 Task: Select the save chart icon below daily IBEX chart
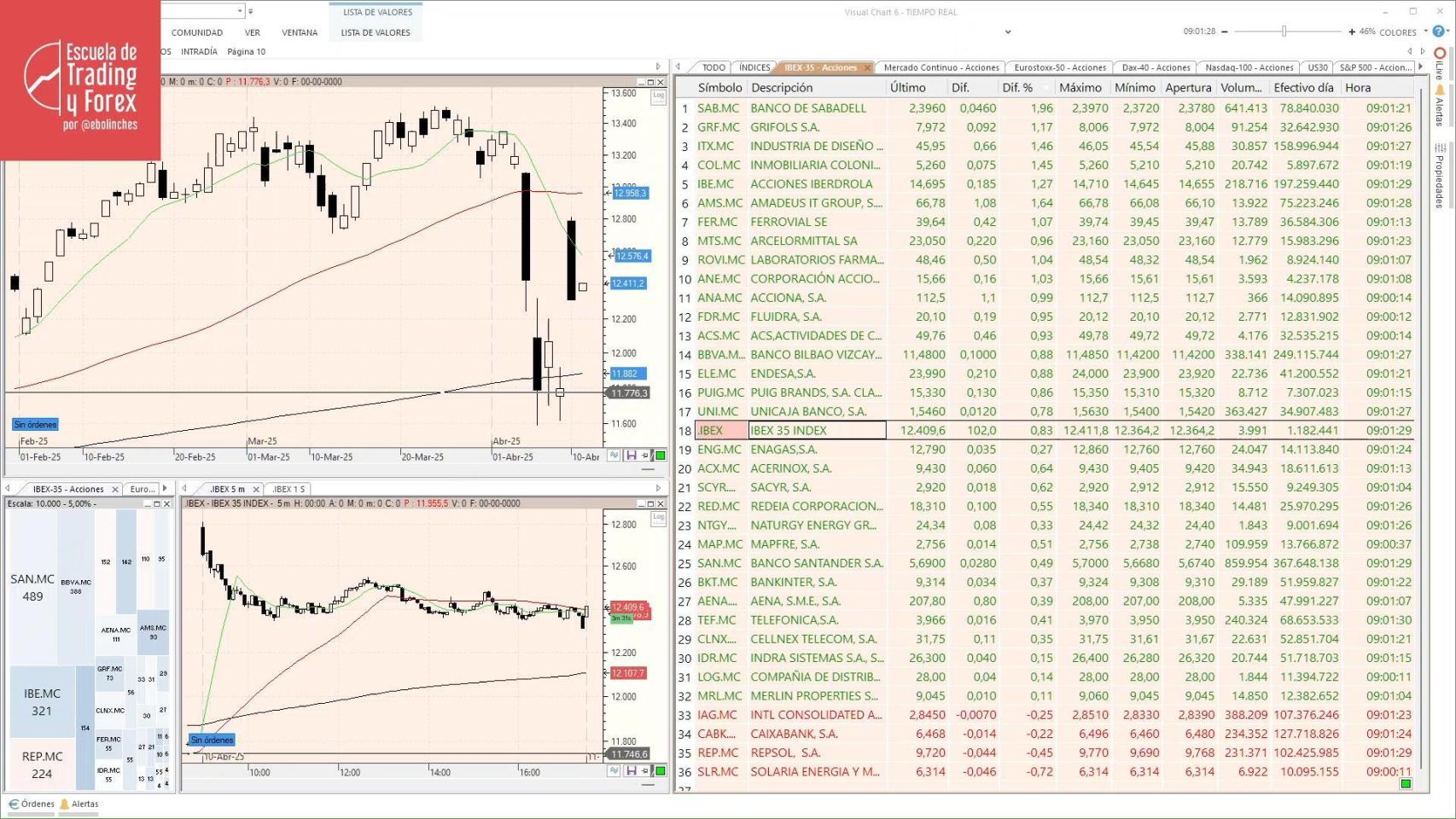point(632,456)
